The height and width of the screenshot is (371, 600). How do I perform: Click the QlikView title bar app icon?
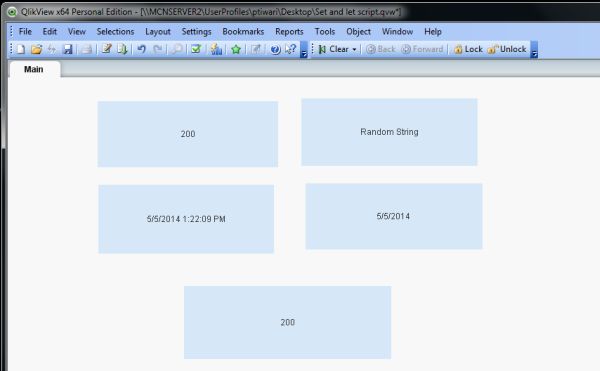12,12
